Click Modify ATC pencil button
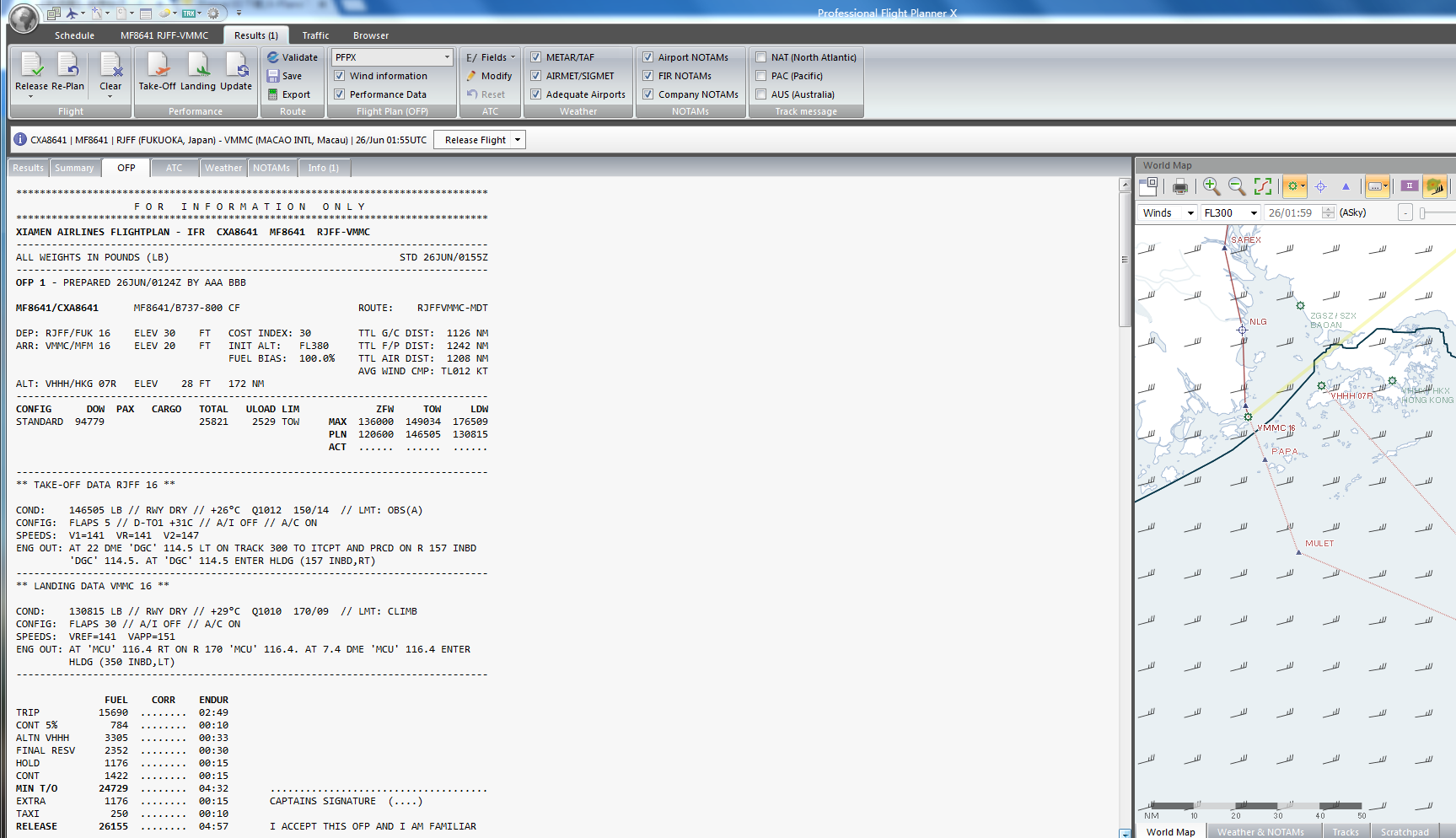This screenshot has width=1456, height=838. (489, 76)
